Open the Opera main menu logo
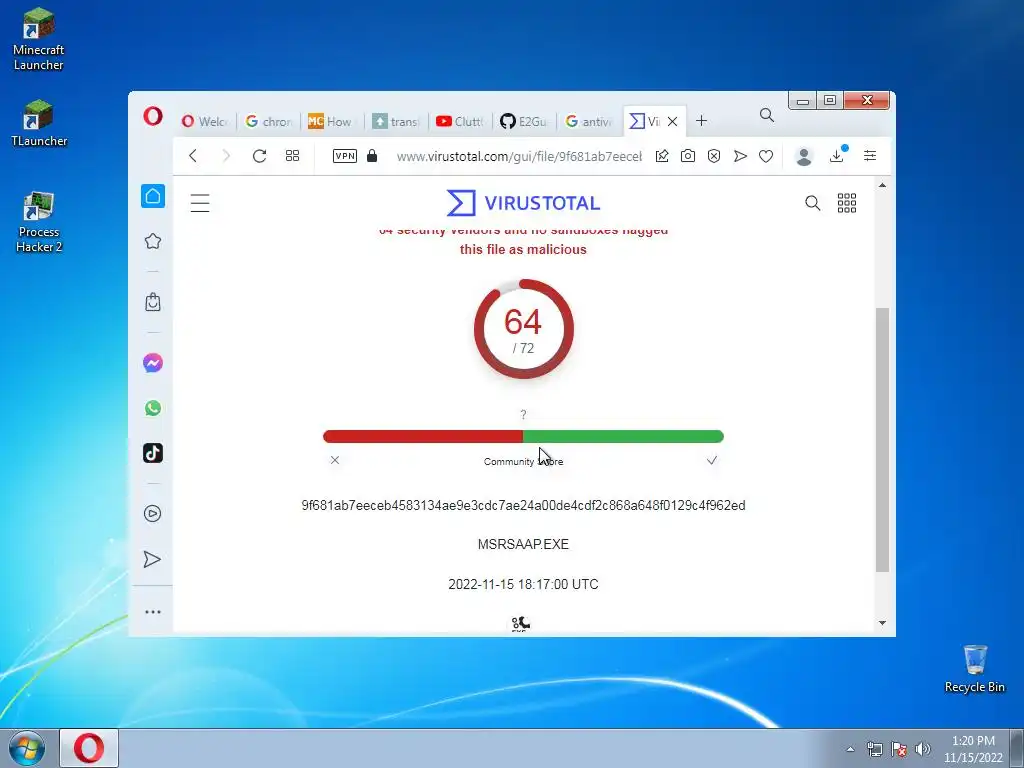 [153, 117]
